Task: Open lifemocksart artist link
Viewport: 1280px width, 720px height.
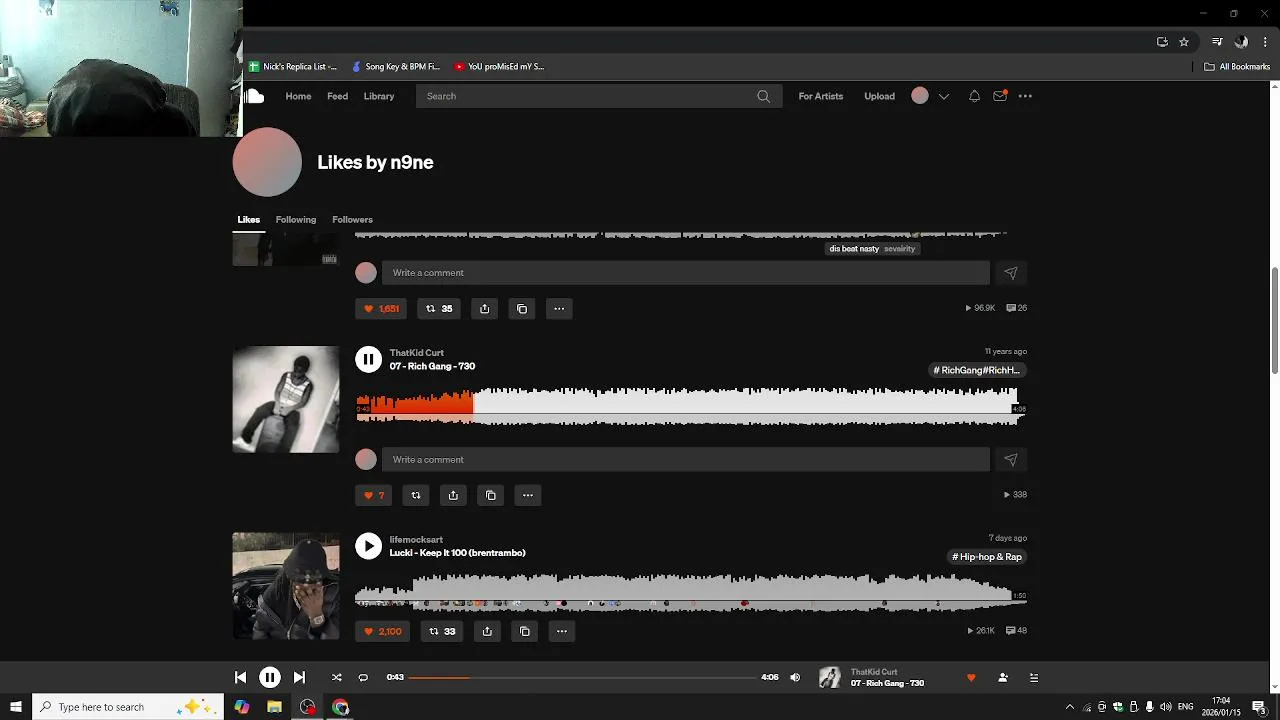Action: (416, 540)
